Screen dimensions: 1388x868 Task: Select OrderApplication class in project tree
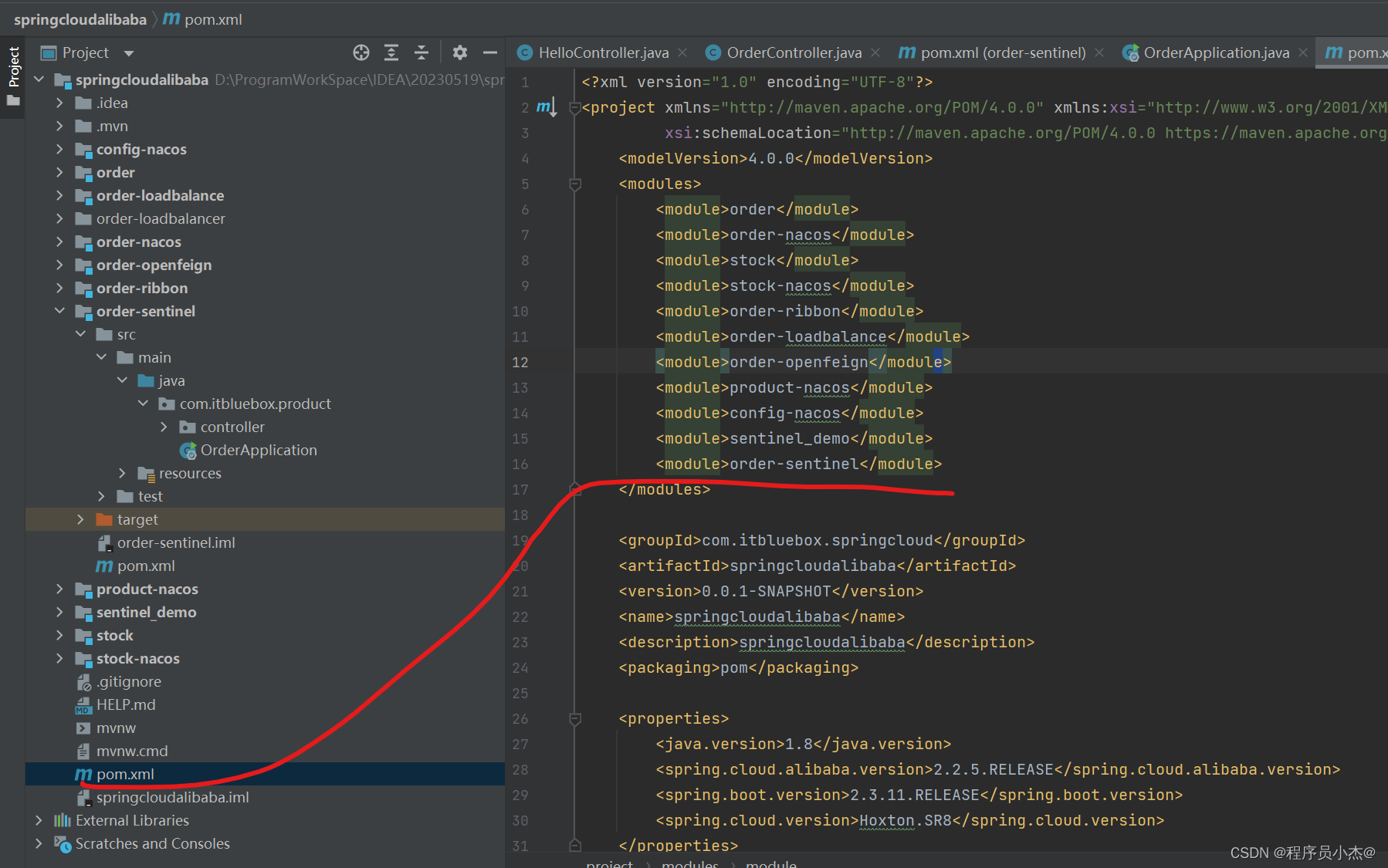click(x=259, y=450)
